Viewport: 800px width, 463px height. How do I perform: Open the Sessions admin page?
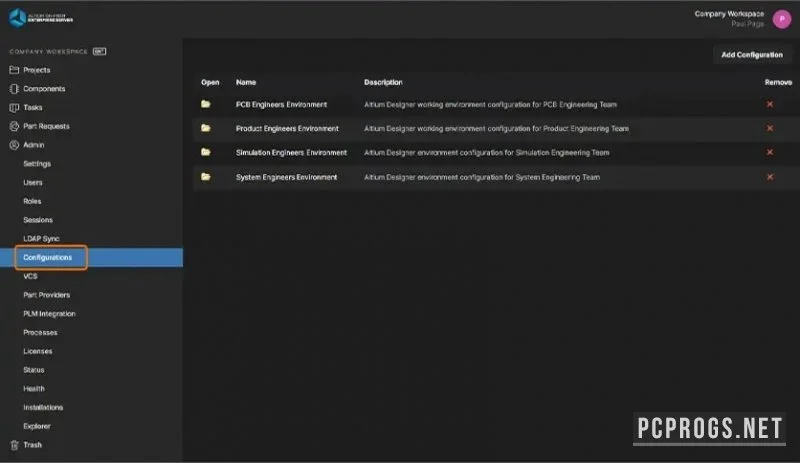pos(38,220)
